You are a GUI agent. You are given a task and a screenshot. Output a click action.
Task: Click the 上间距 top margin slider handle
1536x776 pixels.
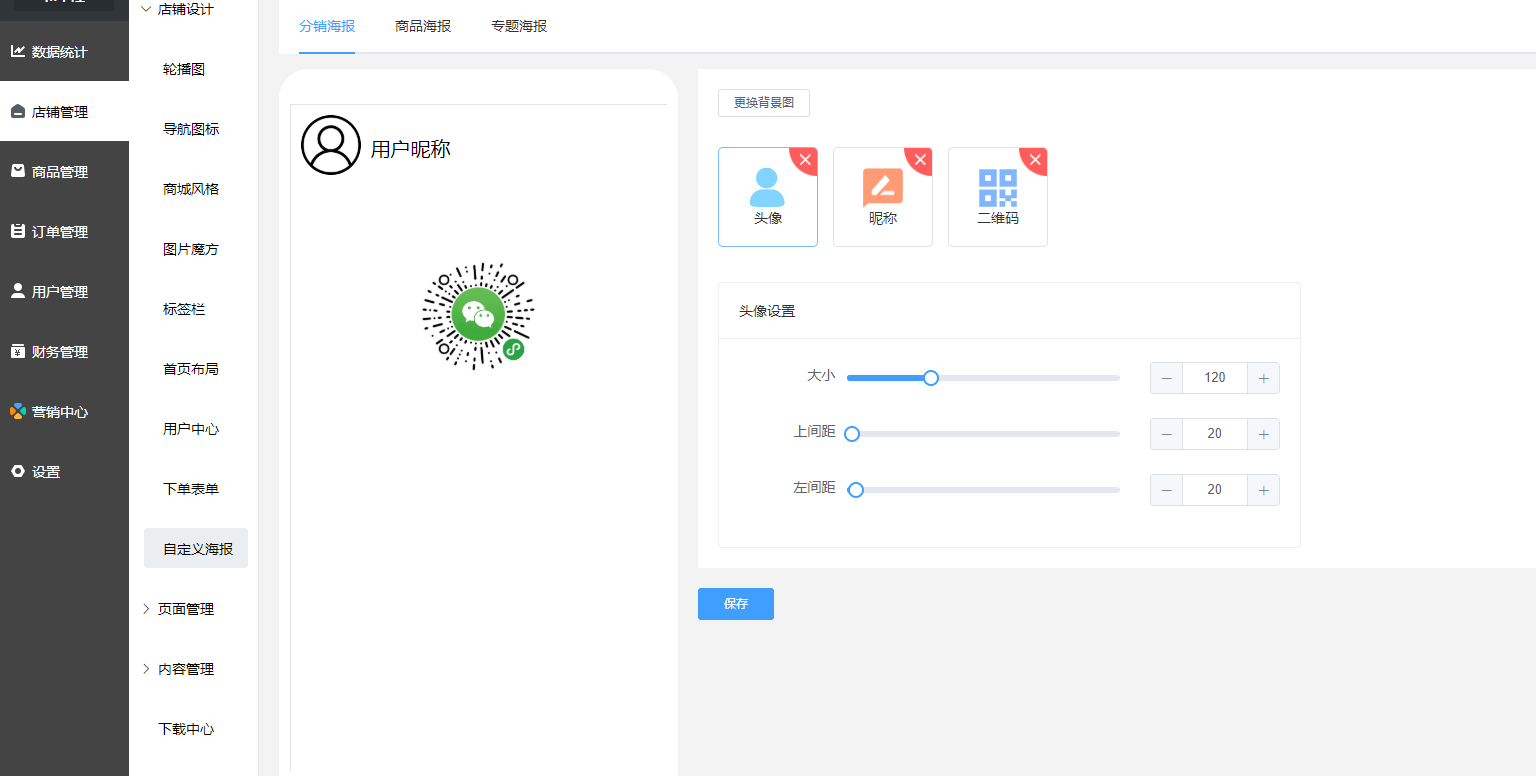coord(852,434)
